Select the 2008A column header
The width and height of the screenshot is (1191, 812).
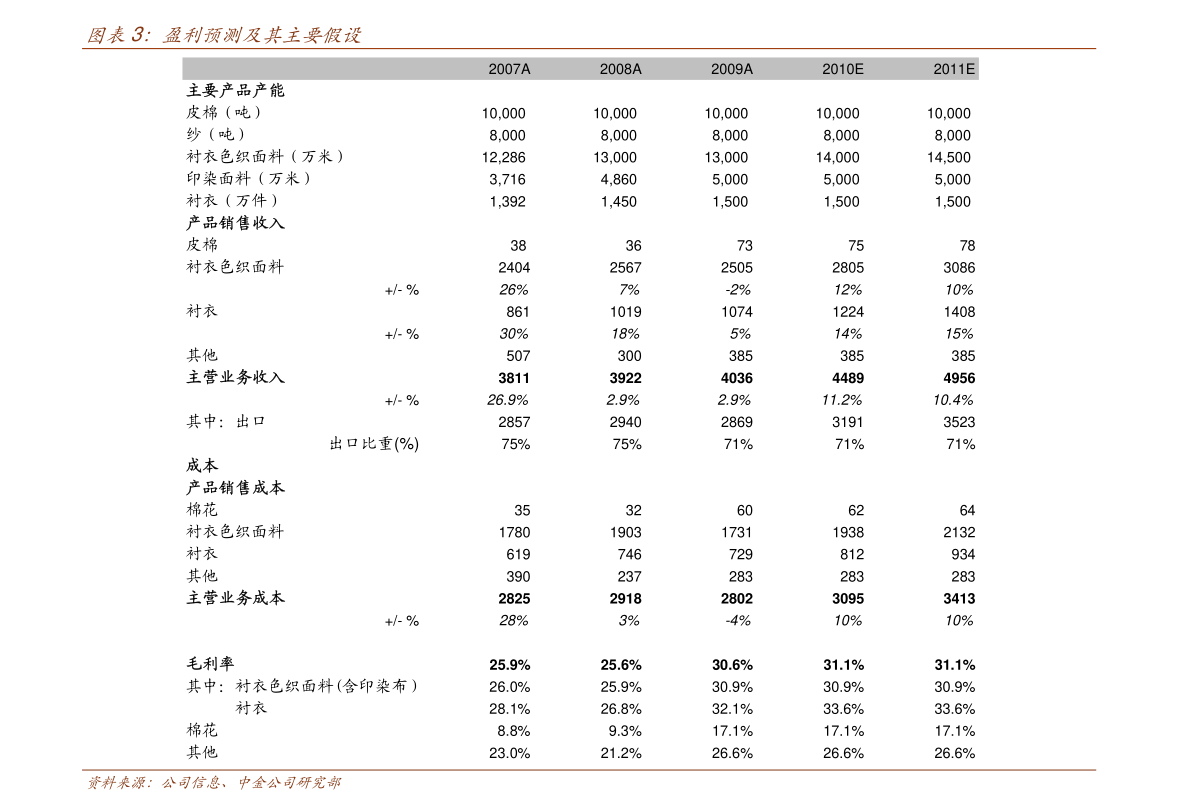click(x=621, y=69)
